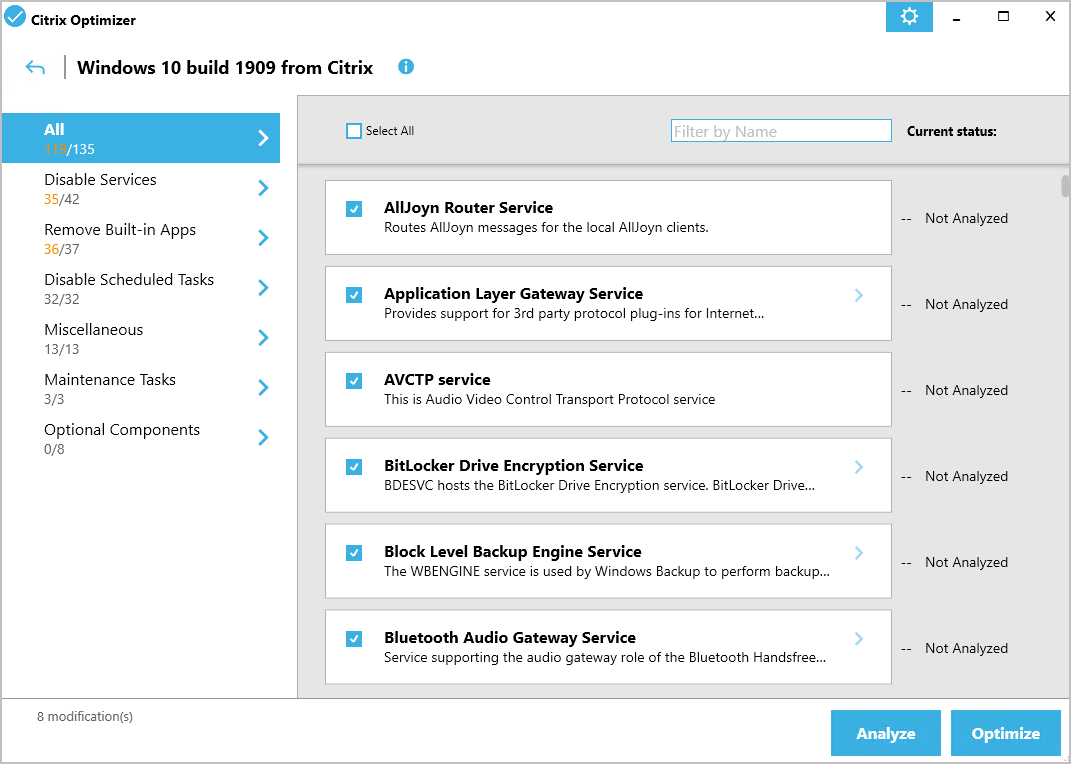Uncheck AllJoyn Router Service

[354, 209]
